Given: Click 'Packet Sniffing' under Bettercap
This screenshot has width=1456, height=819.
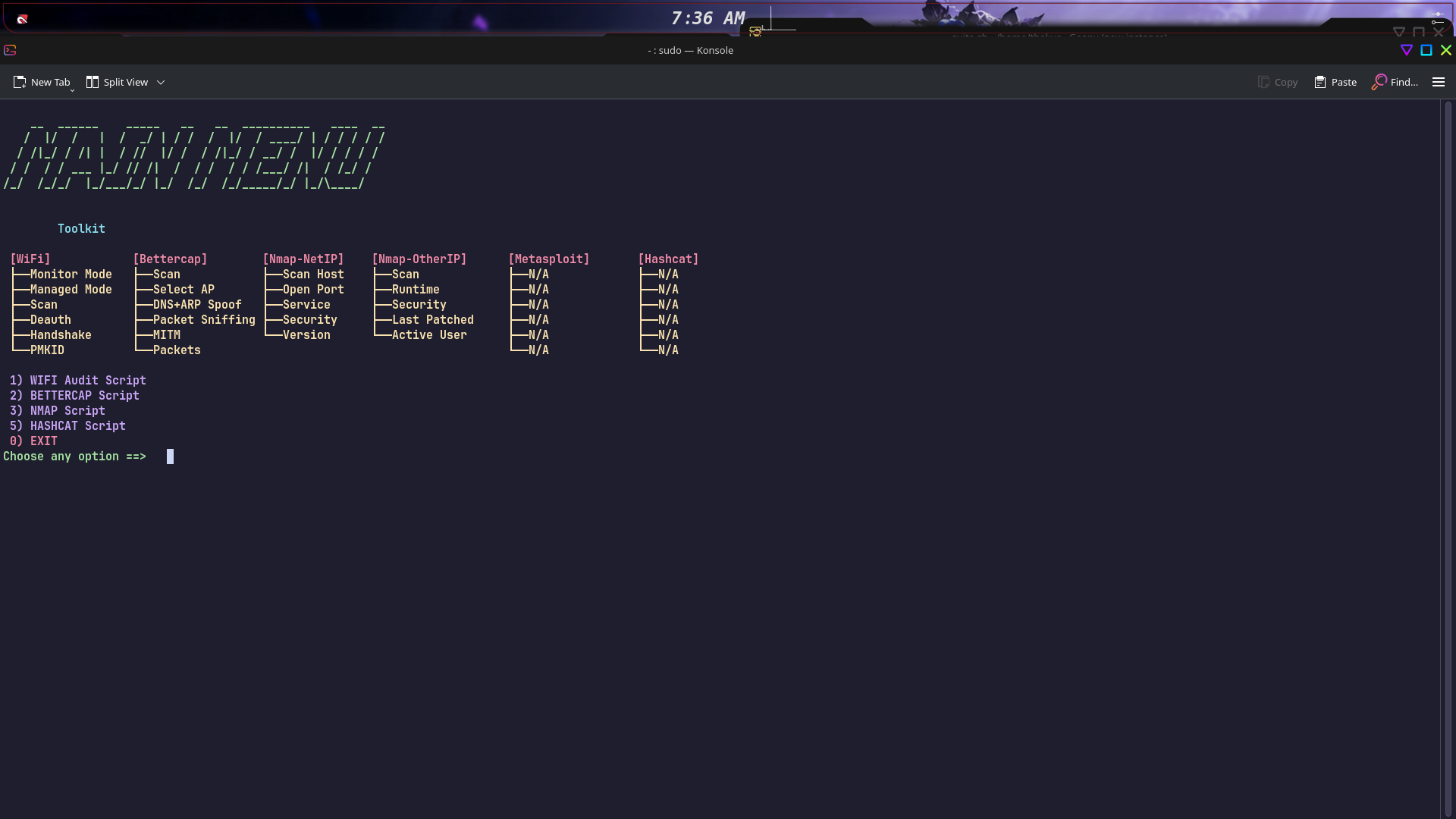Looking at the screenshot, I should [204, 319].
